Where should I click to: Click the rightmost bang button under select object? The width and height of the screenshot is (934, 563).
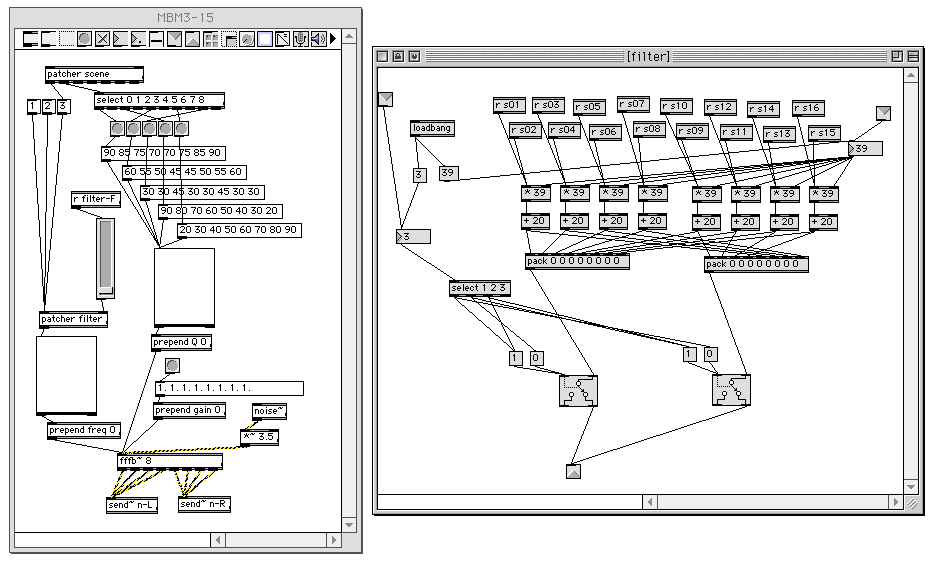pyautogui.click(x=182, y=129)
